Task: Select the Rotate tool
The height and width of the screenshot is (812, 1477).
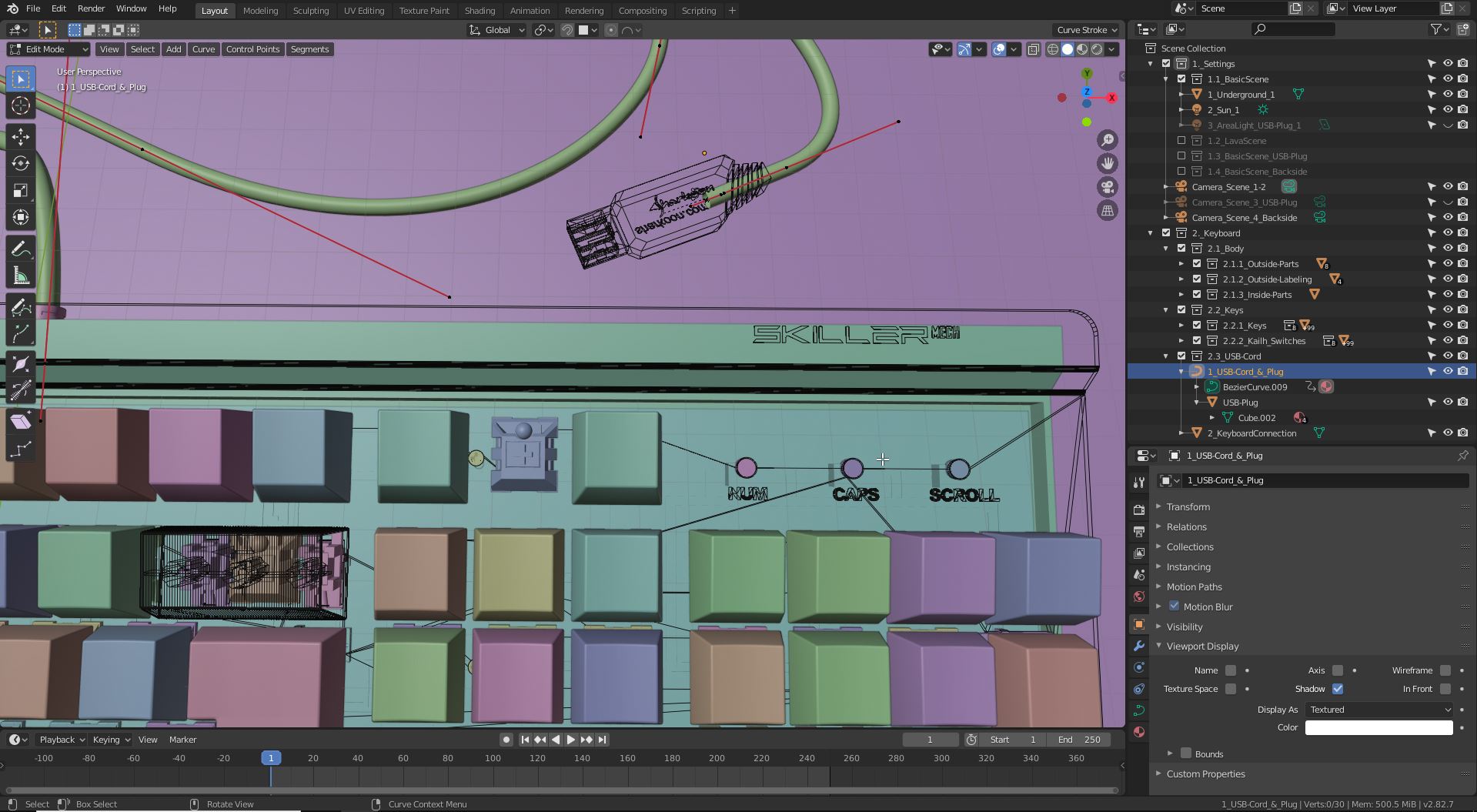Action: (21, 164)
